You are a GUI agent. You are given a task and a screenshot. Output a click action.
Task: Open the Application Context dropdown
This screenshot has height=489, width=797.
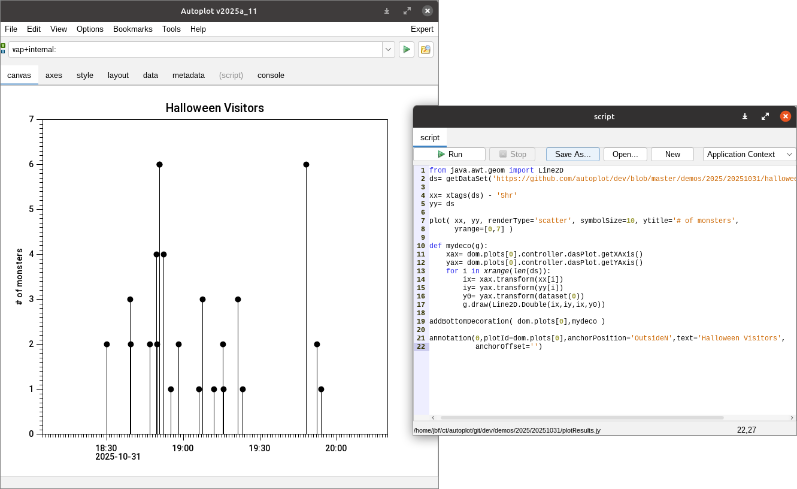749,154
